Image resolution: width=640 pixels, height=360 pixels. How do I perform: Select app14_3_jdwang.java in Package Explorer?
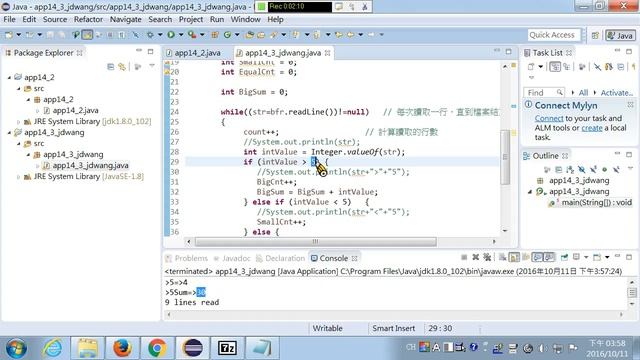click(x=90, y=166)
